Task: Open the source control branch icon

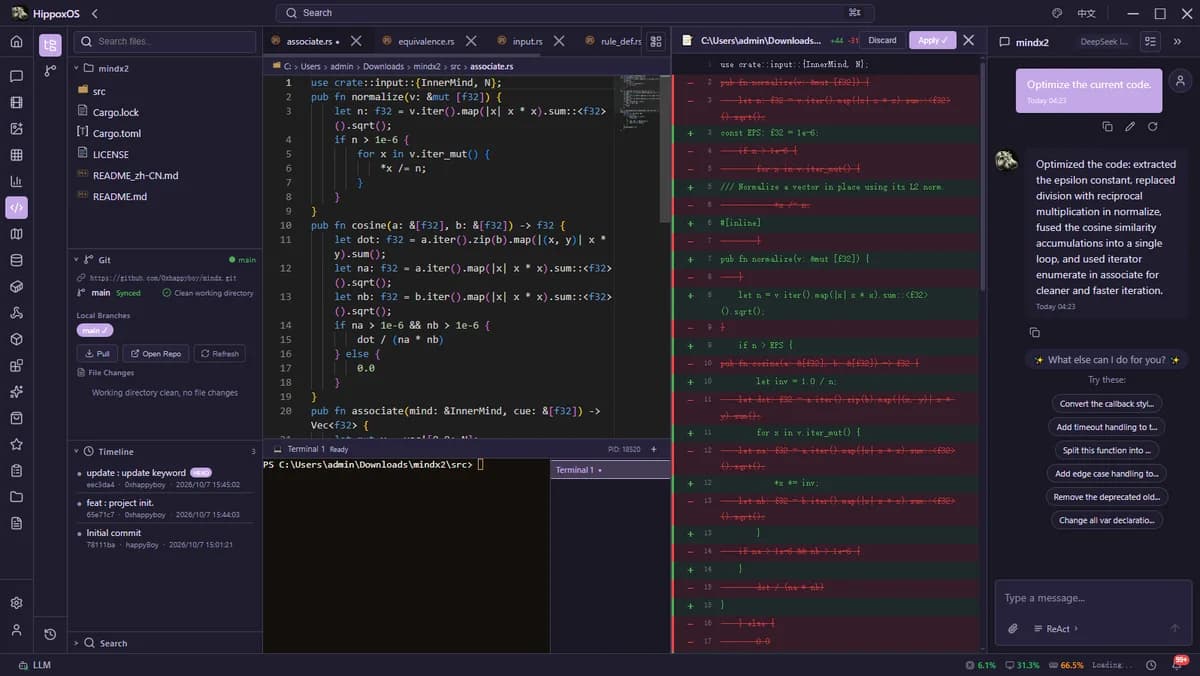Action: pos(50,71)
